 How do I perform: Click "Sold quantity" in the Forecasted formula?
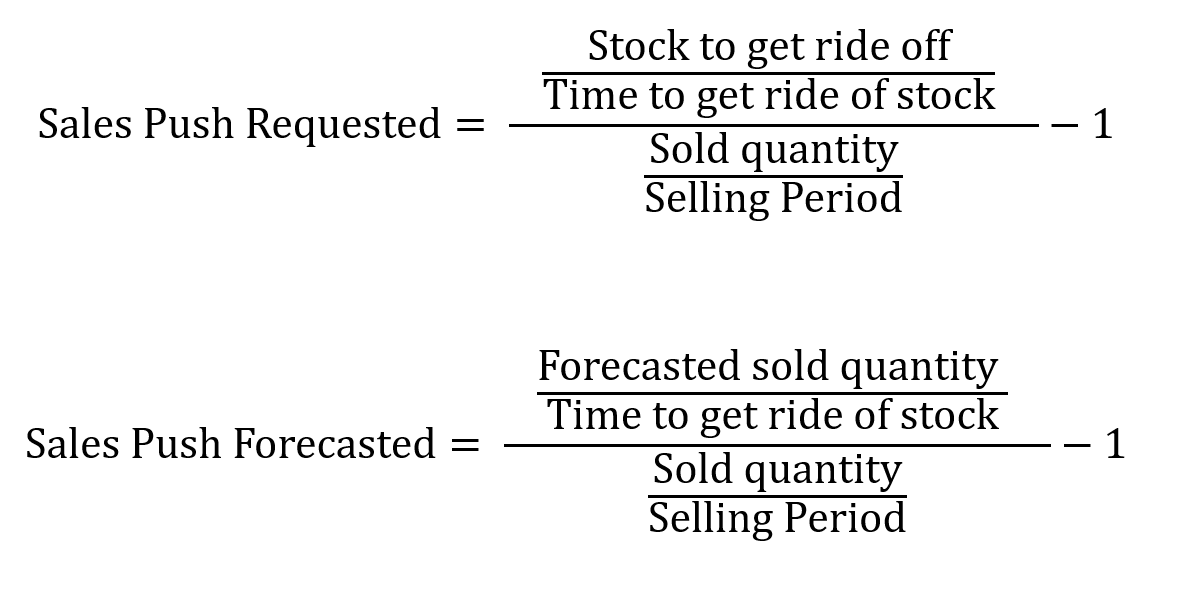pos(777,470)
